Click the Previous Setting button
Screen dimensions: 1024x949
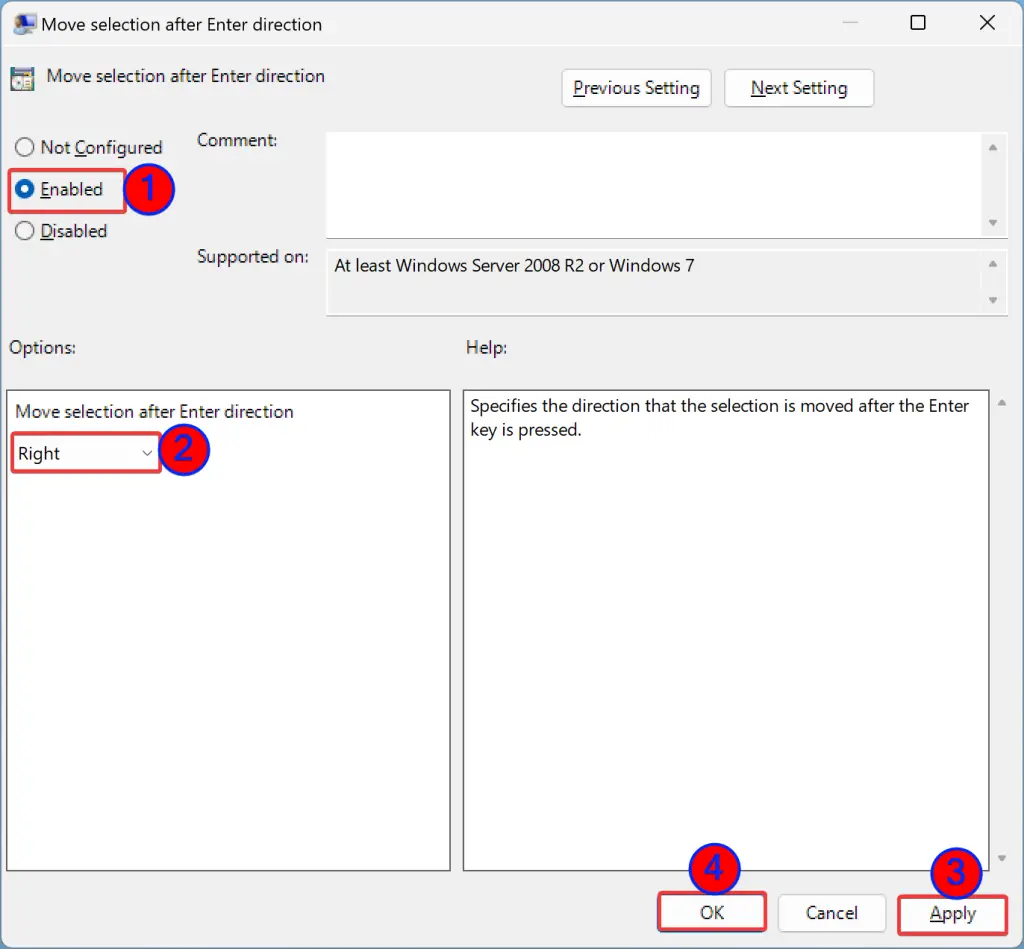click(x=636, y=88)
